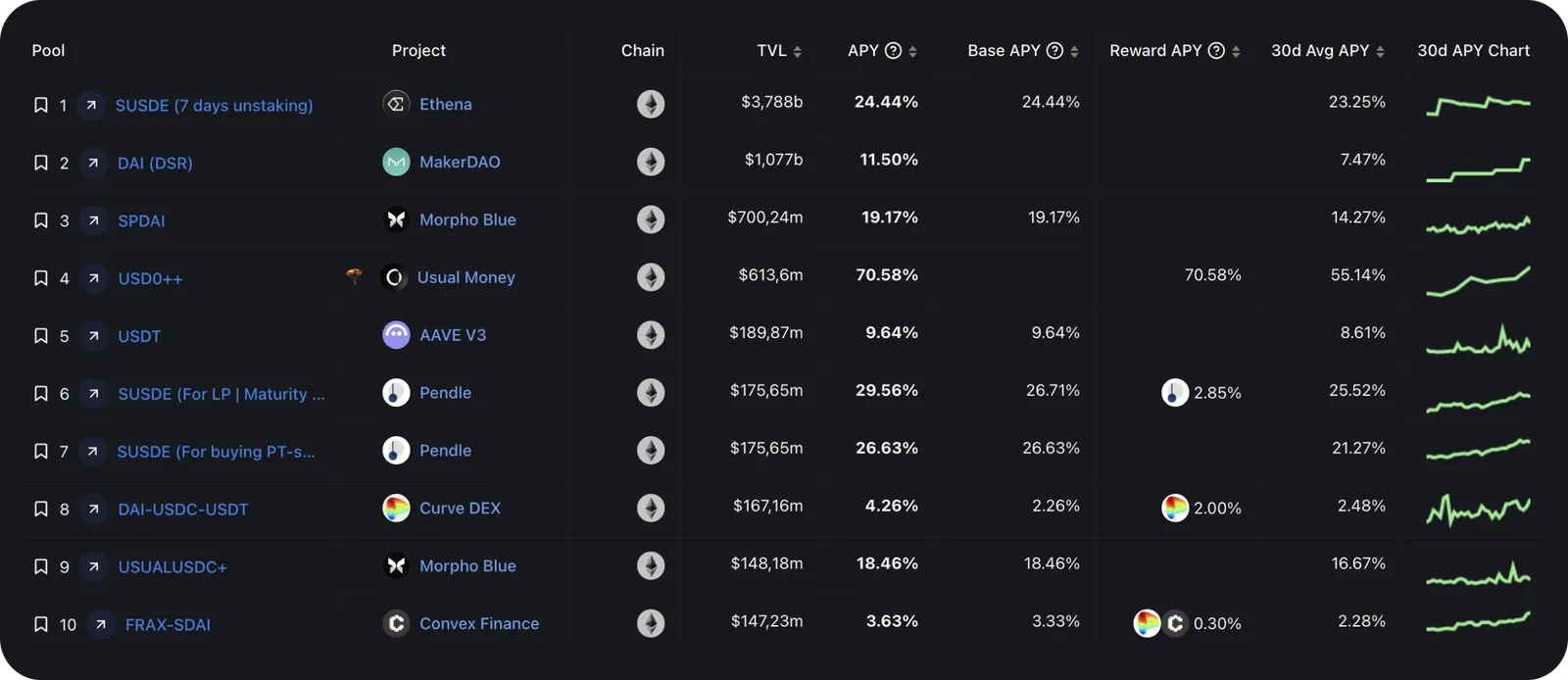This screenshot has width=1568, height=680.
Task: Click Ethereum chain icon in SPDAI row
Action: click(651, 219)
